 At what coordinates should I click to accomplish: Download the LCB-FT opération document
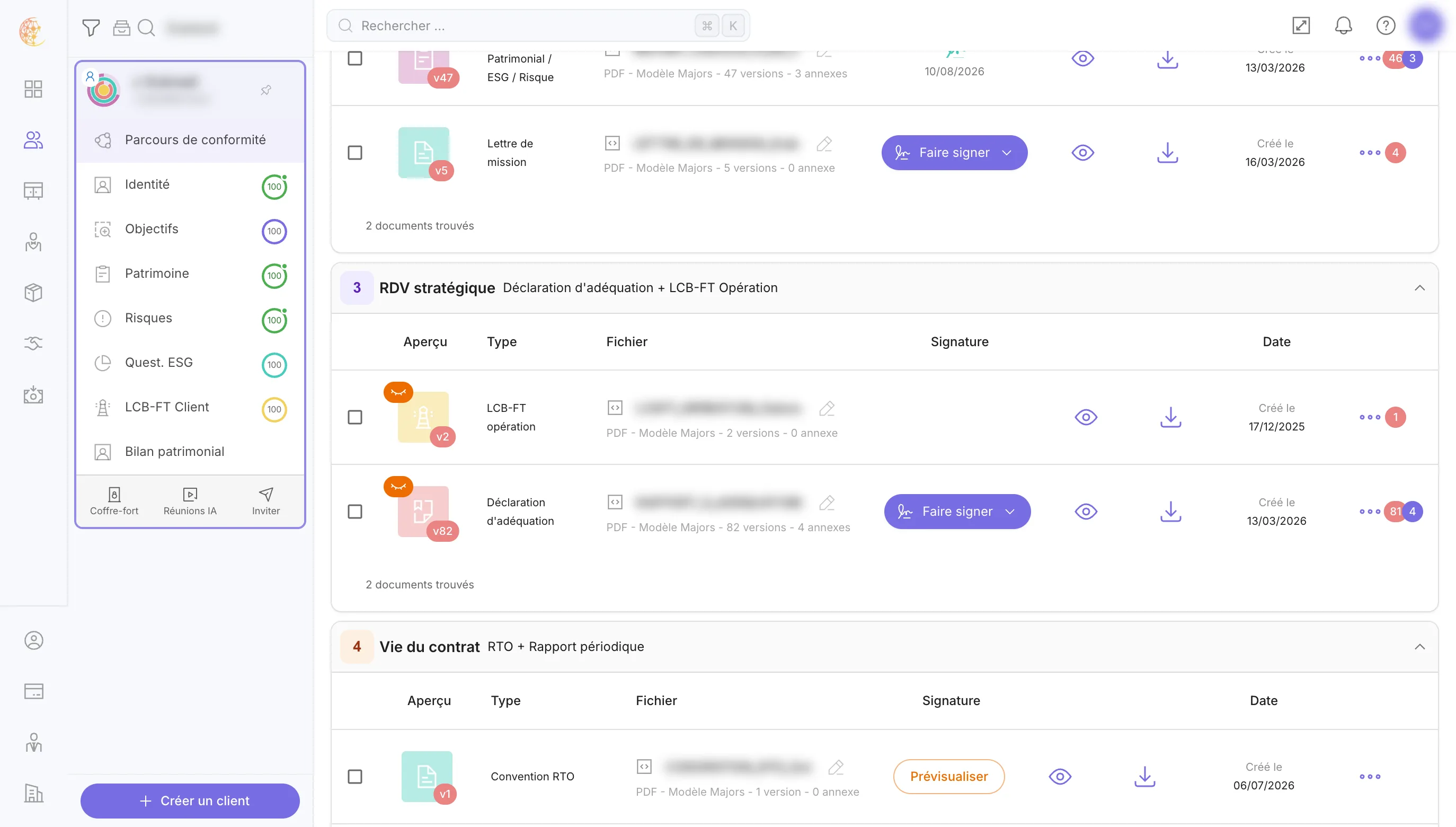click(x=1170, y=418)
